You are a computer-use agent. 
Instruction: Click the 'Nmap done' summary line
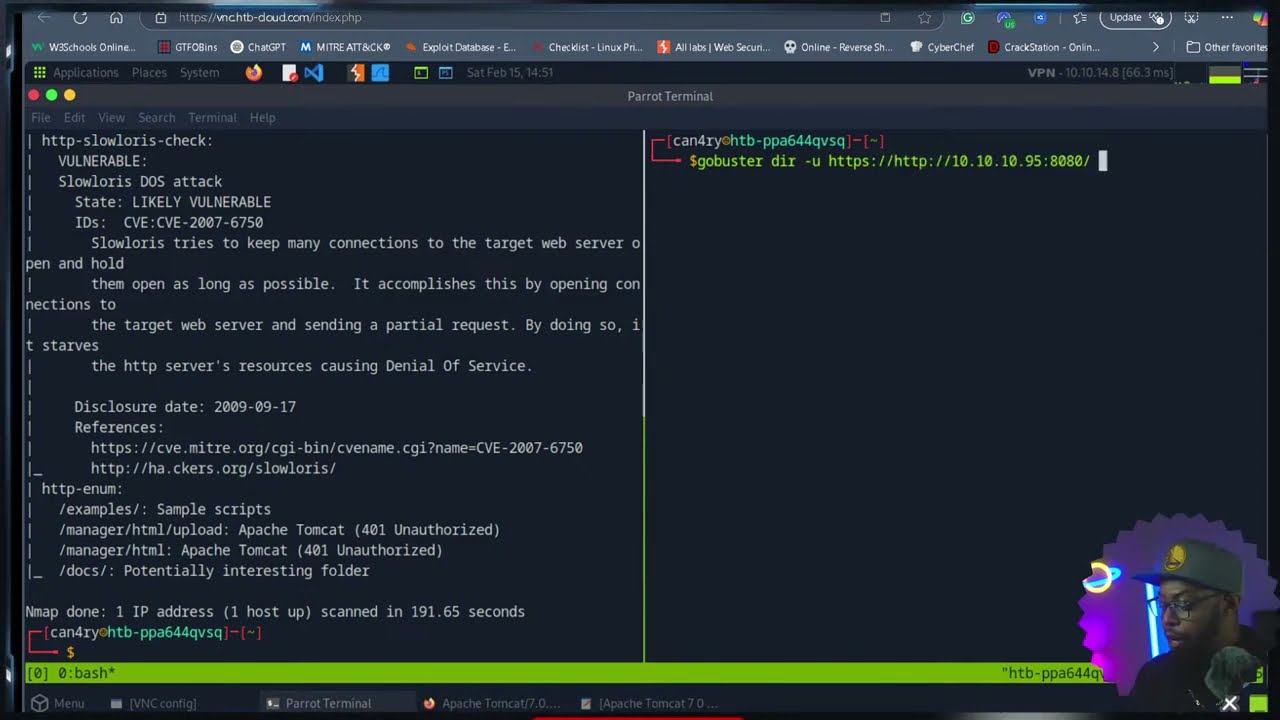tap(275, 612)
